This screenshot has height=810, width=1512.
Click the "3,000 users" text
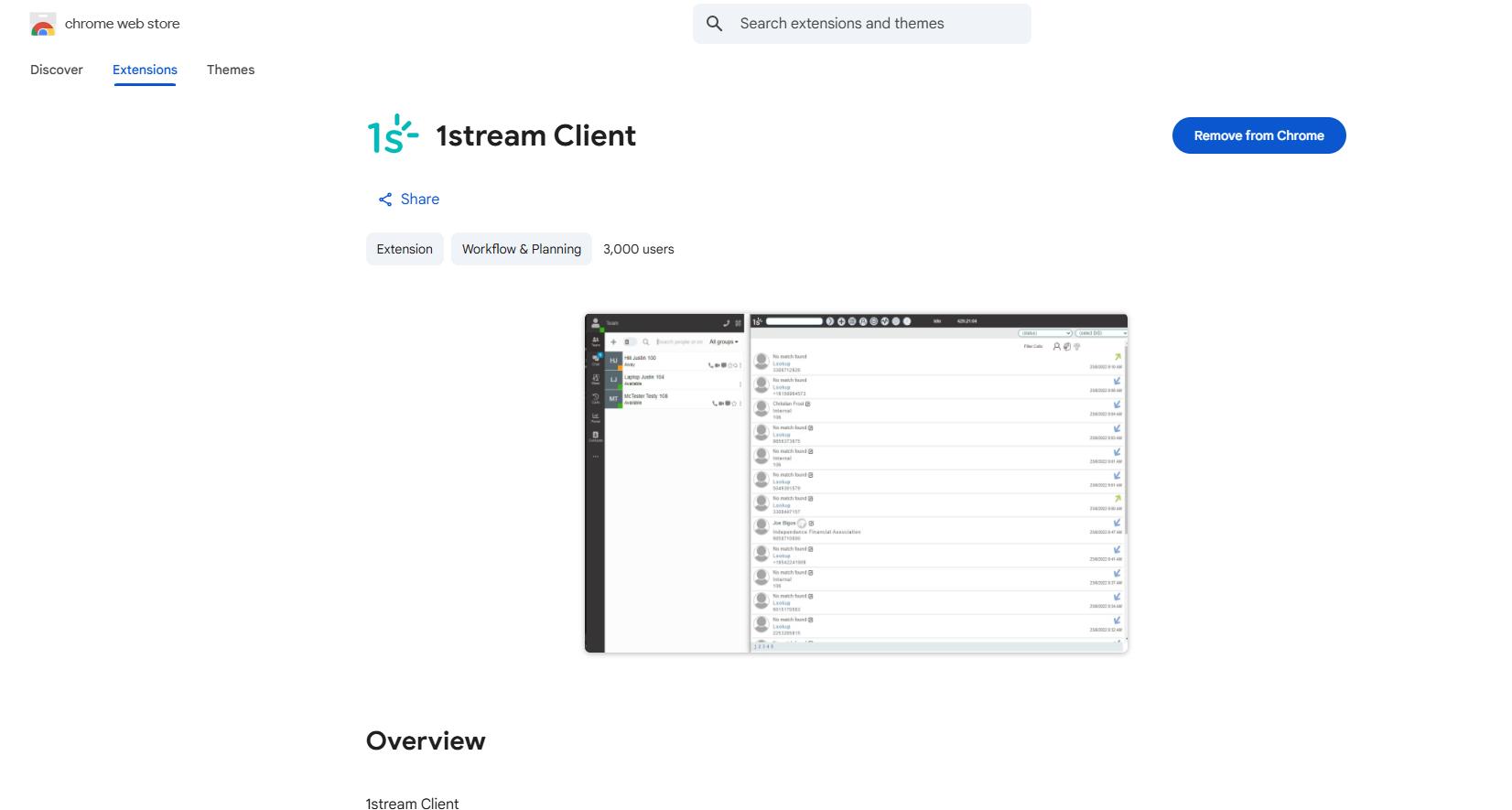(x=639, y=249)
